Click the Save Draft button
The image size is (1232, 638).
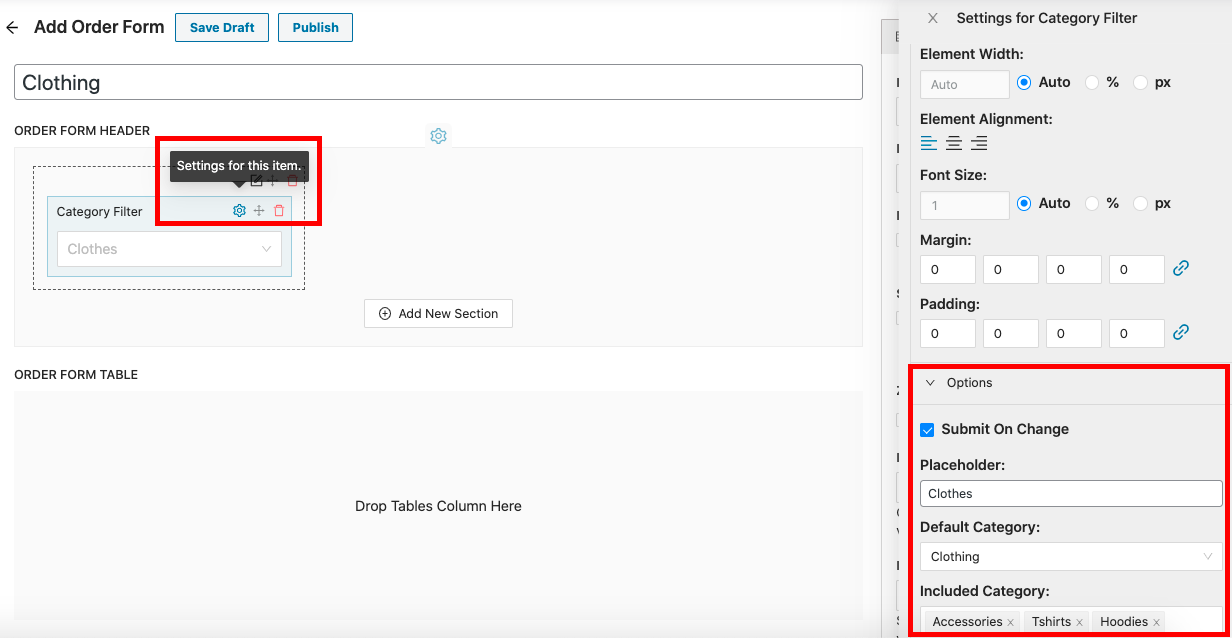click(222, 28)
